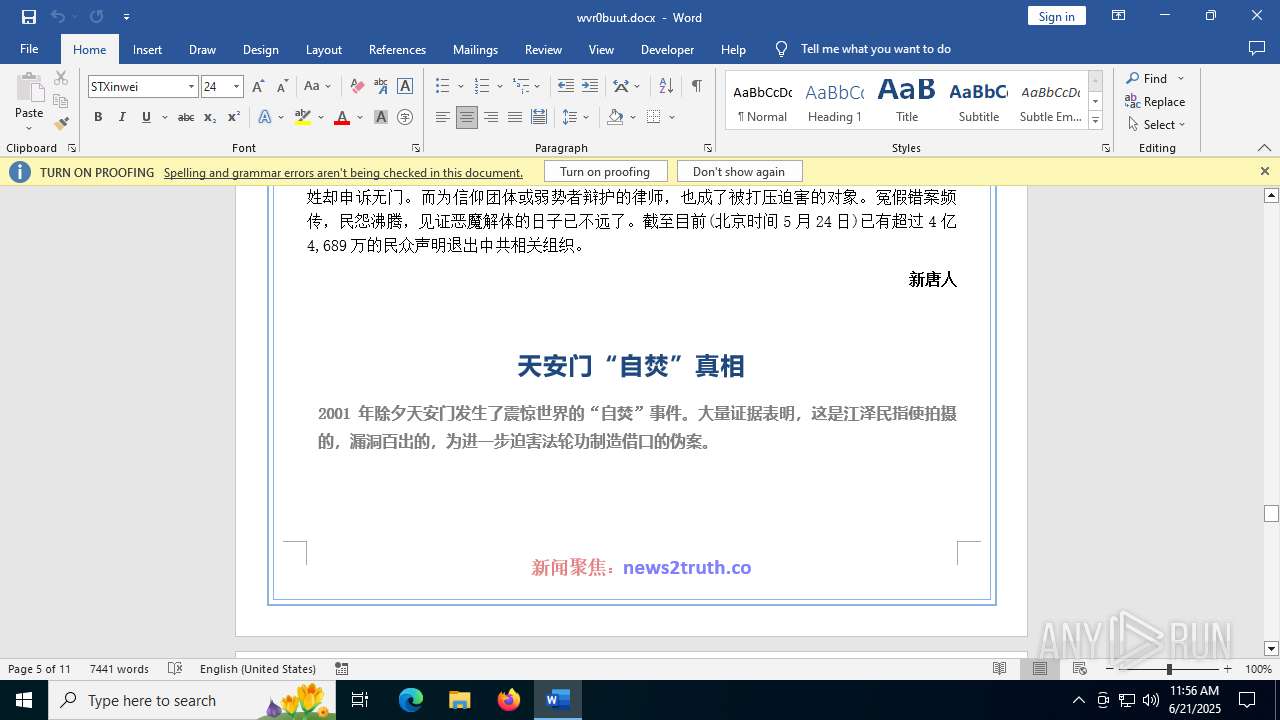This screenshot has width=1280, height=720.
Task: Open the File tab
Action: pyautogui.click(x=29, y=49)
